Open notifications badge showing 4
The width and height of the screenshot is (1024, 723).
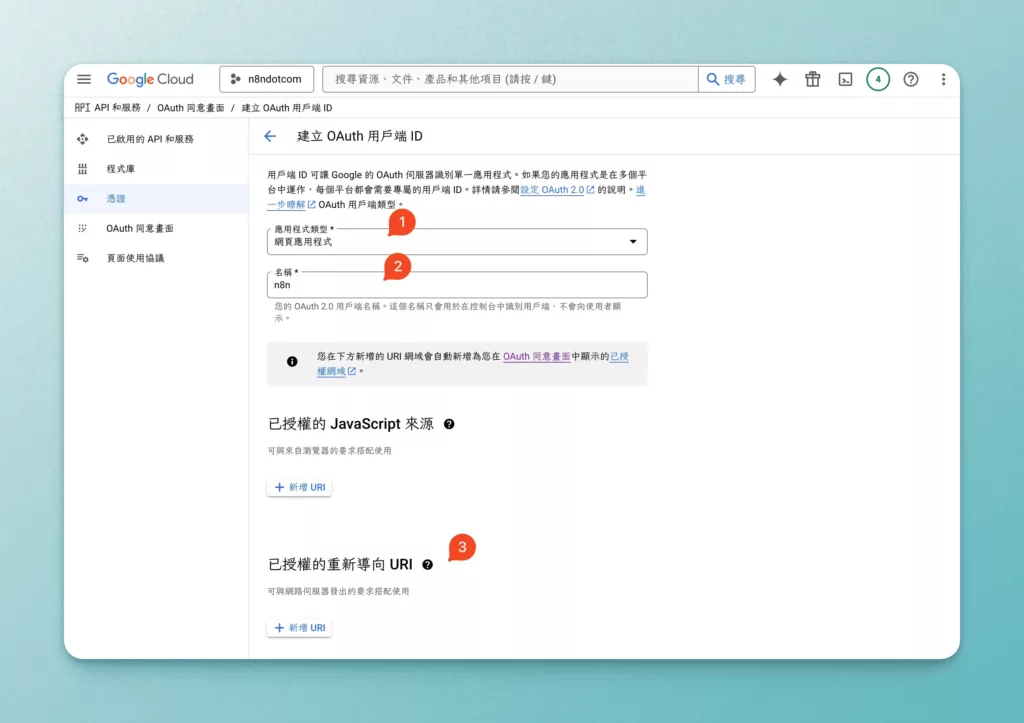(878, 79)
